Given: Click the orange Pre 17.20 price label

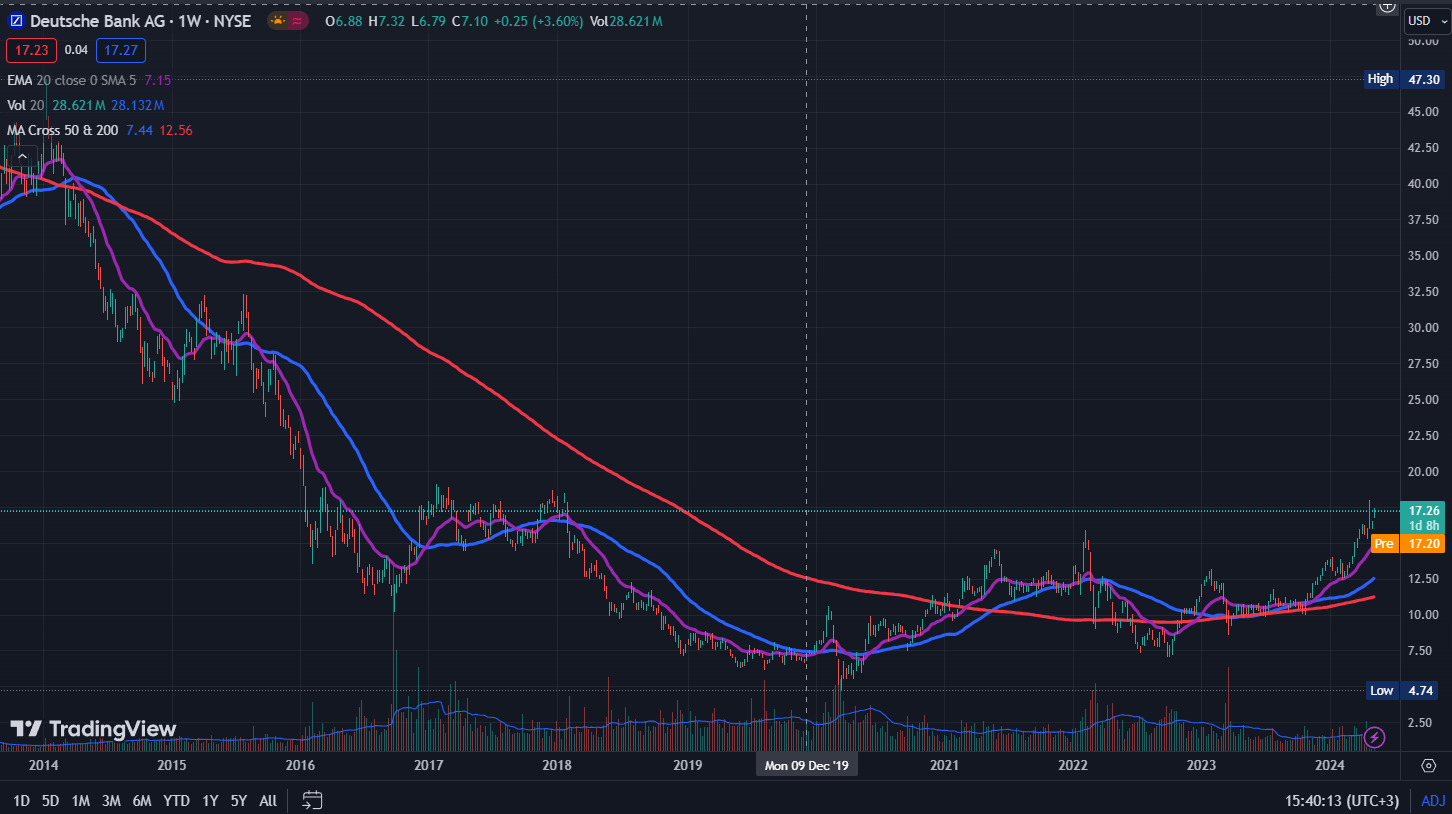Looking at the screenshot, I should click(x=1409, y=544).
